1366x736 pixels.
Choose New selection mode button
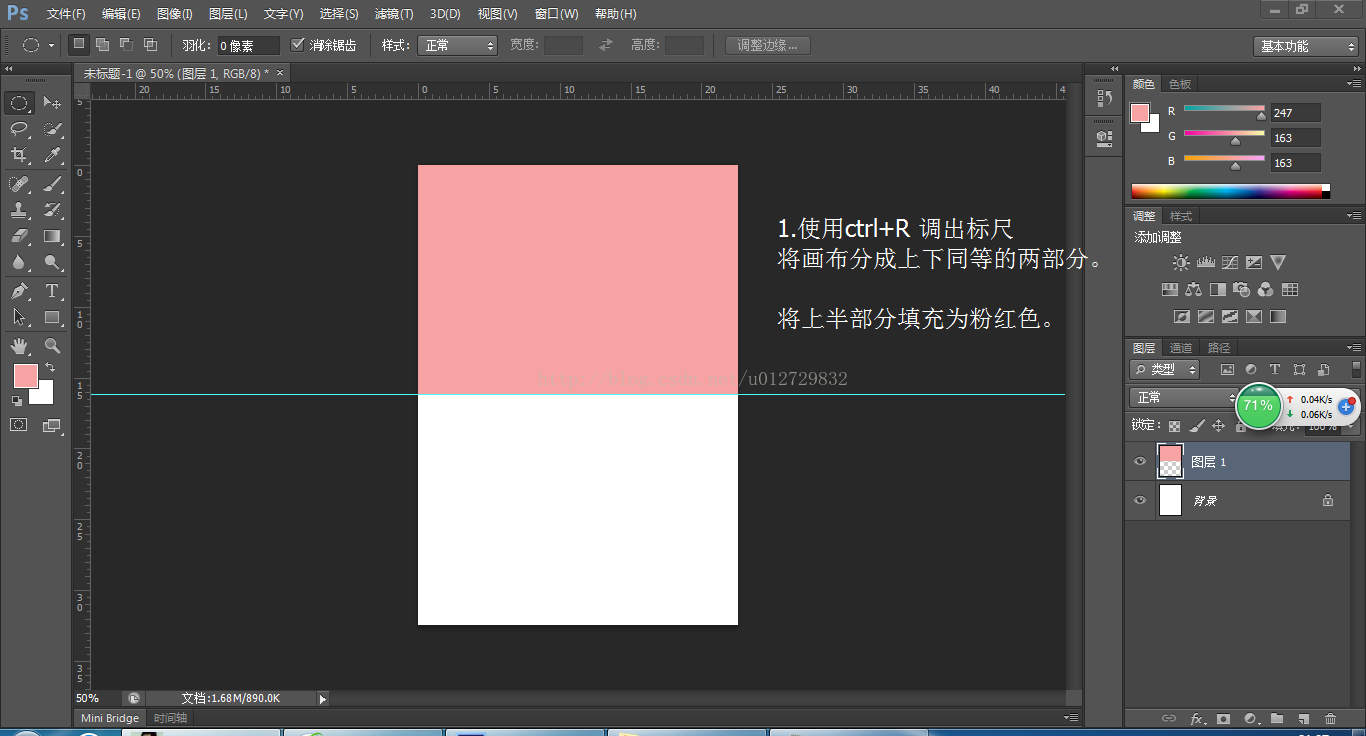tap(79, 45)
